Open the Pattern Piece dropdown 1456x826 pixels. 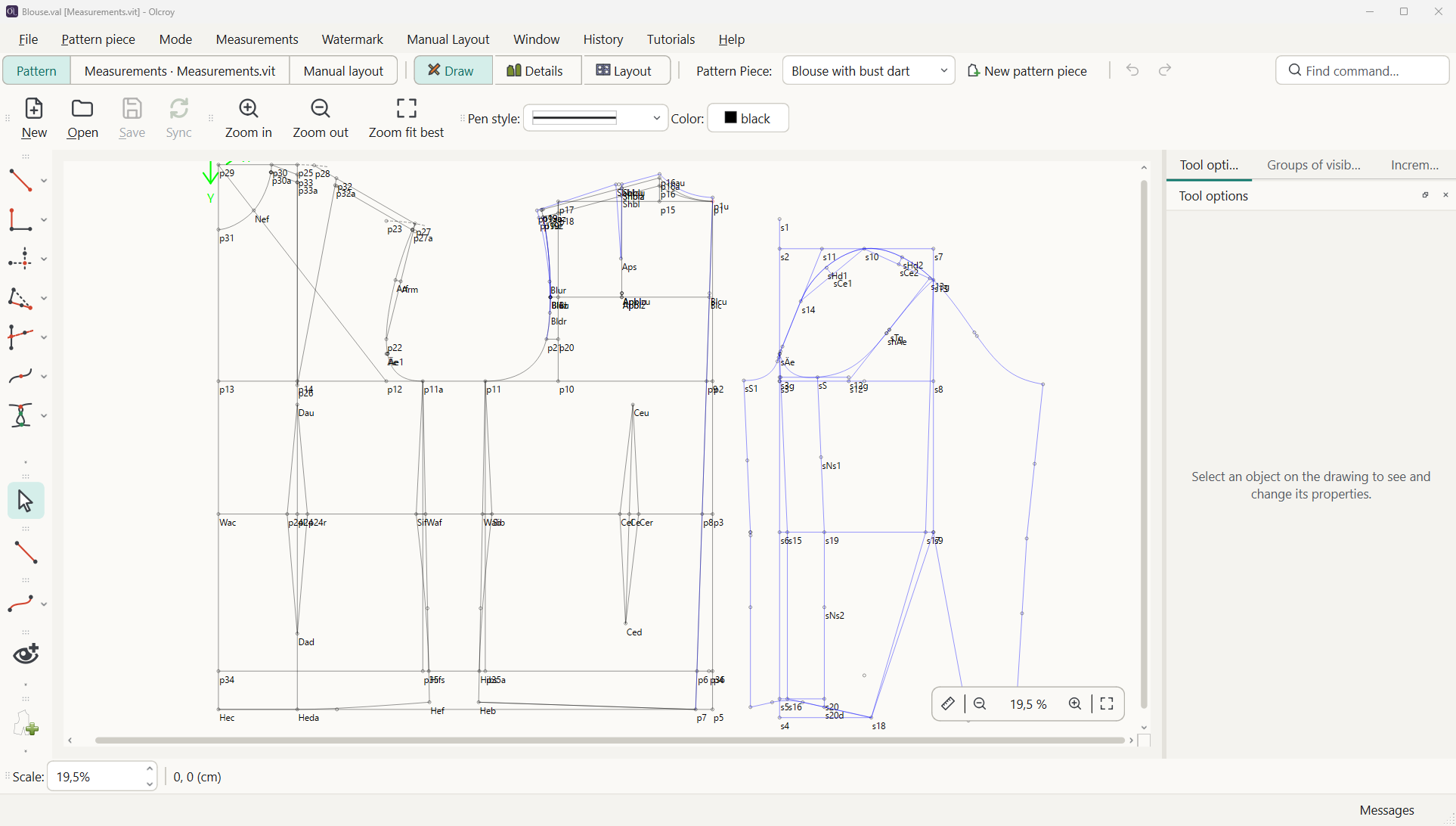(869, 70)
